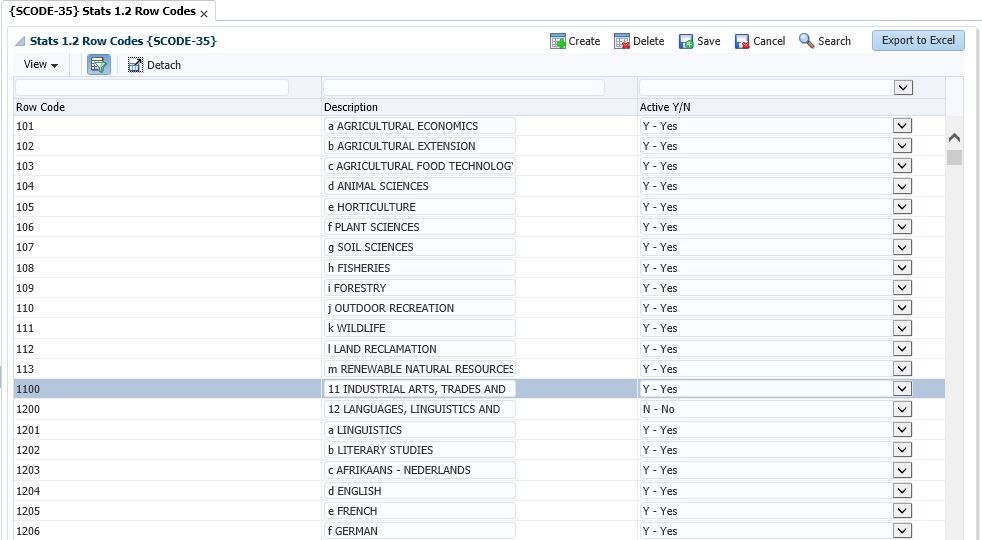Collapse the Stats 1.2 Row Codes panel triangle
This screenshot has height=540, width=982.
pyautogui.click(x=21, y=42)
